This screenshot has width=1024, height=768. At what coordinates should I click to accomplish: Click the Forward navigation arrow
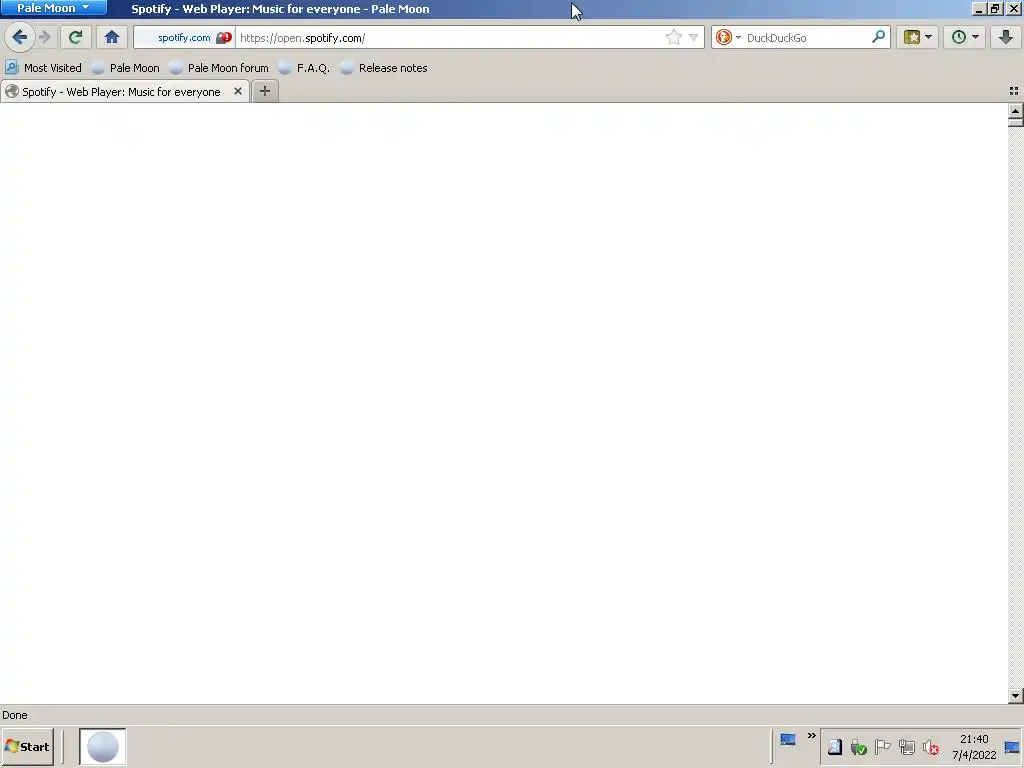pos(44,37)
